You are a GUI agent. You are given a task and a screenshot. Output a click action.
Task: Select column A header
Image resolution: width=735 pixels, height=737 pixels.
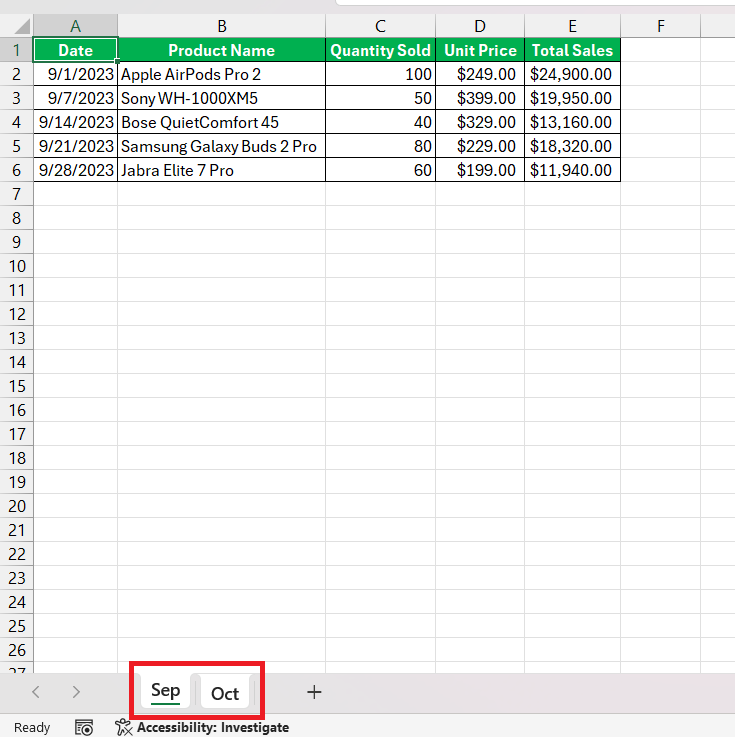[x=75, y=26]
